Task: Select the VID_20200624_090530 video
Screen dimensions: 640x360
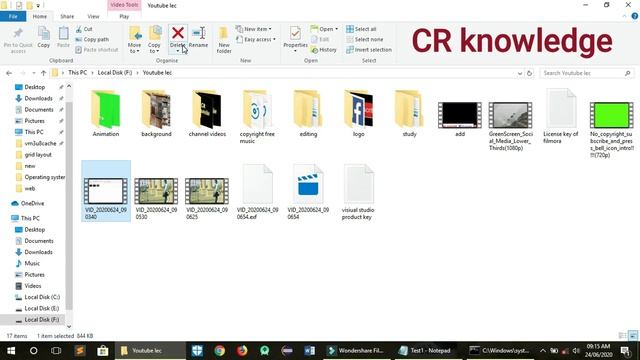Action: coord(156,198)
